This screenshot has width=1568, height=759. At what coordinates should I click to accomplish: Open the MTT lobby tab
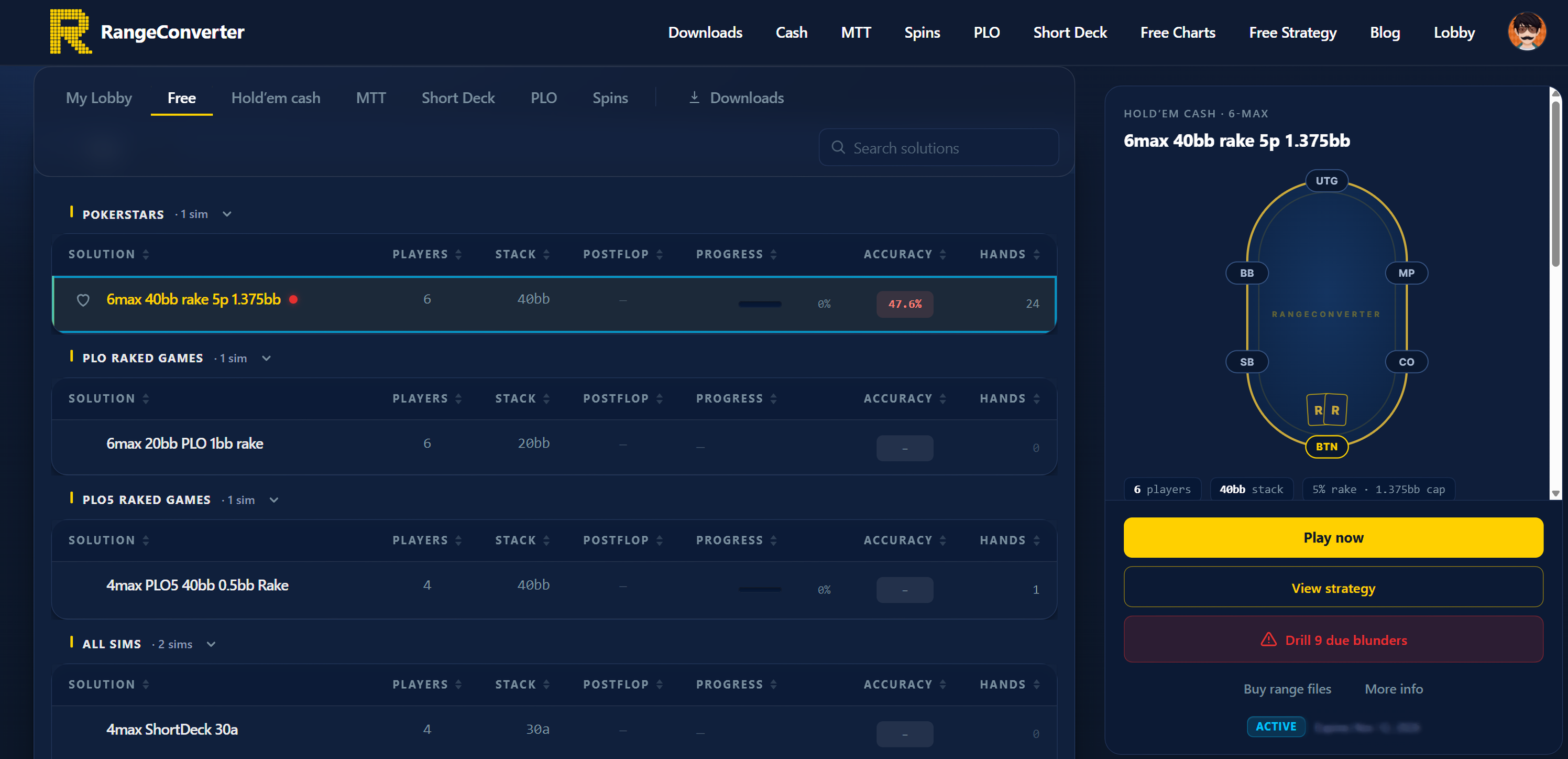[x=371, y=97]
